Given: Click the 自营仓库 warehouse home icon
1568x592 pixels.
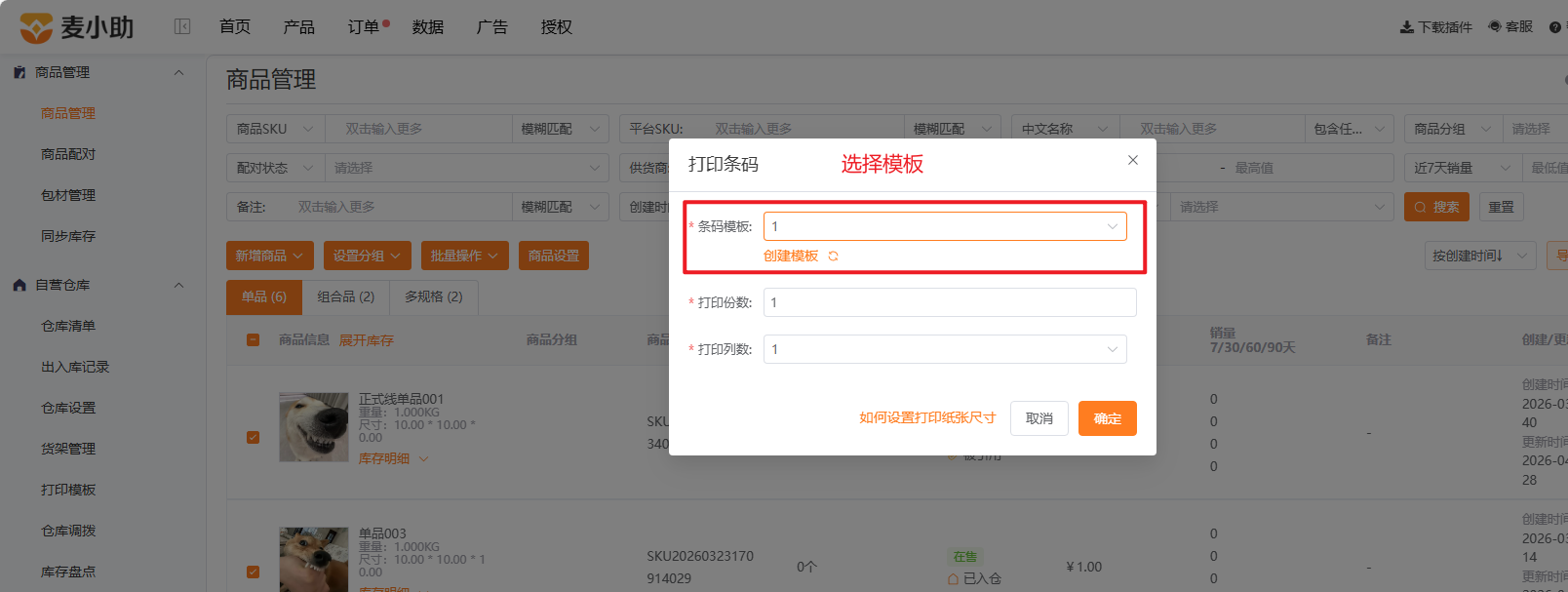Looking at the screenshot, I should click(x=20, y=285).
